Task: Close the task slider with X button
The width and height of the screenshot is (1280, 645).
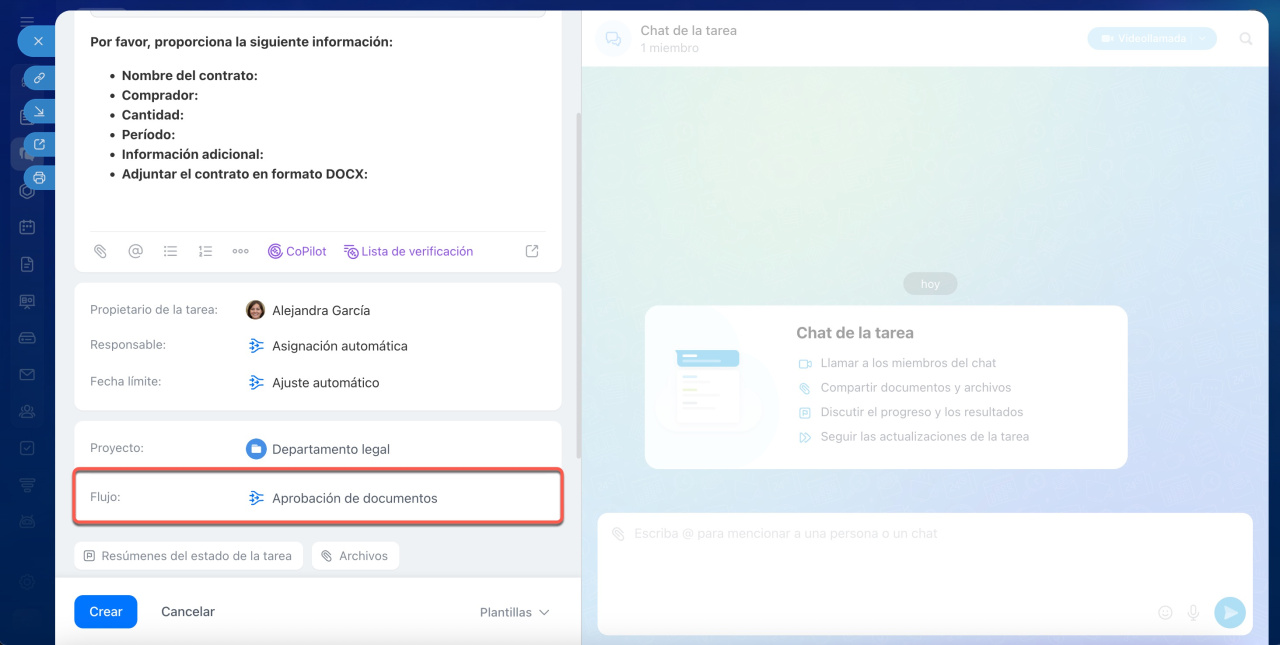Action: [37, 41]
